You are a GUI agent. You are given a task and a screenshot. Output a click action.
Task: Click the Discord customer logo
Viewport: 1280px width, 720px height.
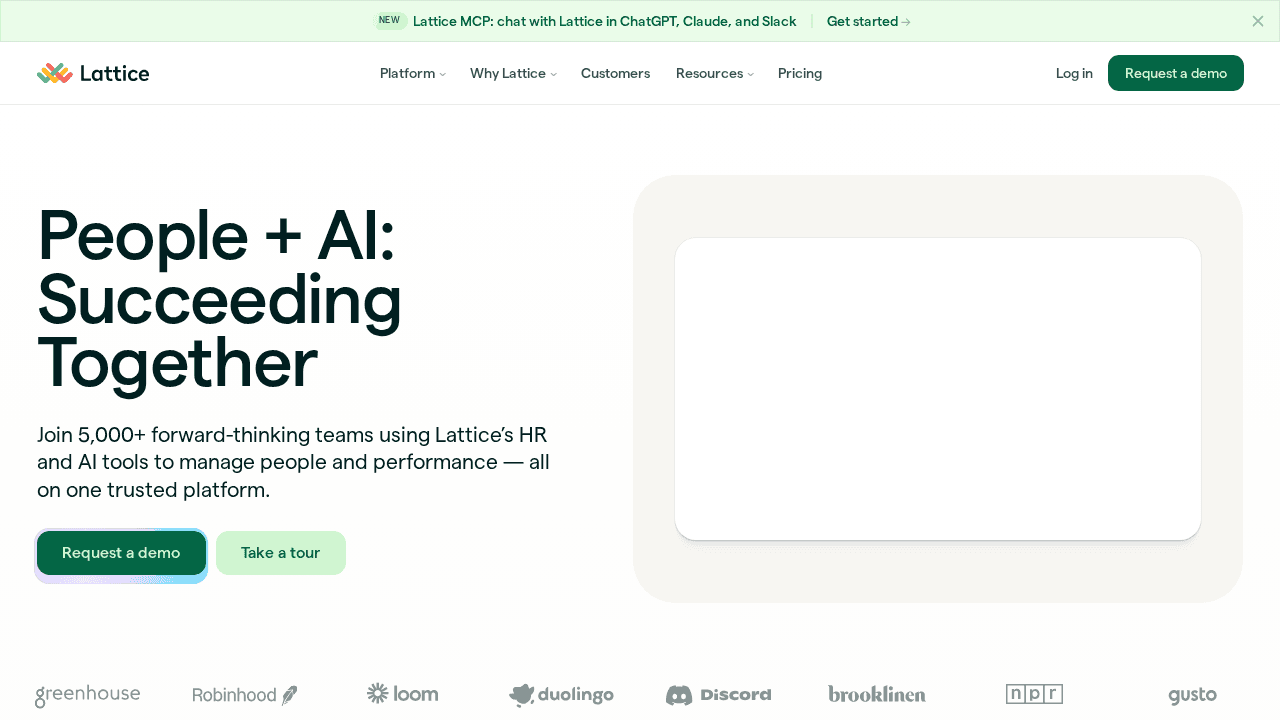coord(718,695)
